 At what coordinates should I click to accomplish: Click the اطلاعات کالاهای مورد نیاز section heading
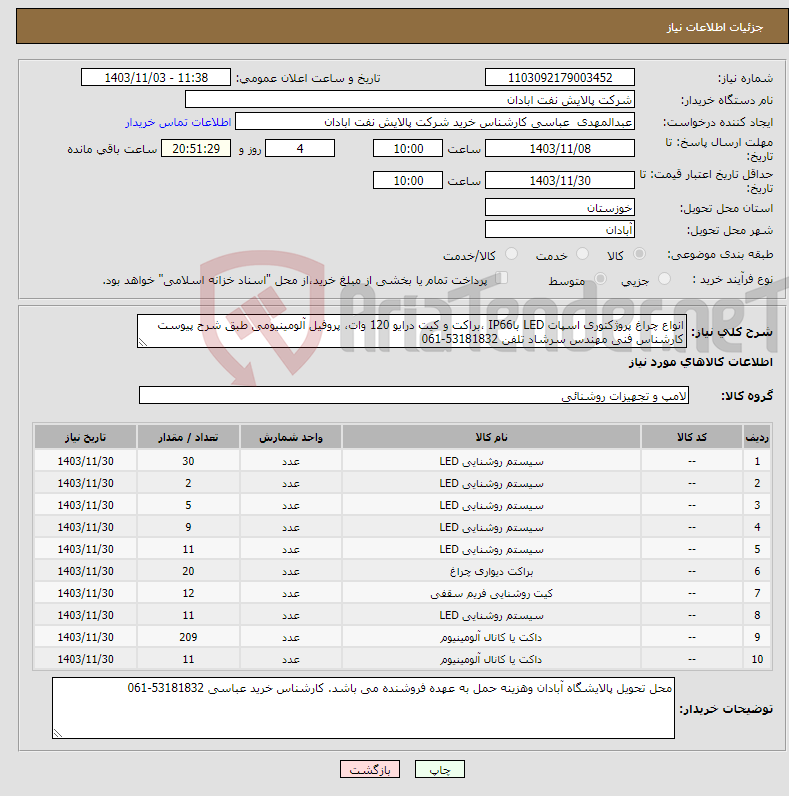701,362
